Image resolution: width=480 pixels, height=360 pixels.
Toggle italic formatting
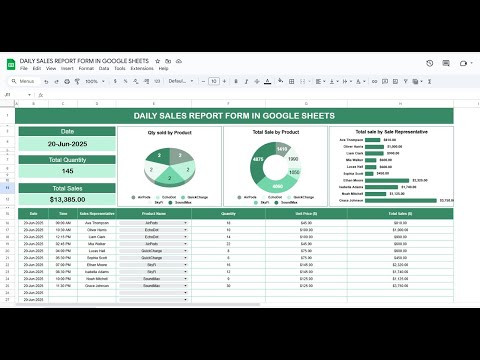point(246,81)
